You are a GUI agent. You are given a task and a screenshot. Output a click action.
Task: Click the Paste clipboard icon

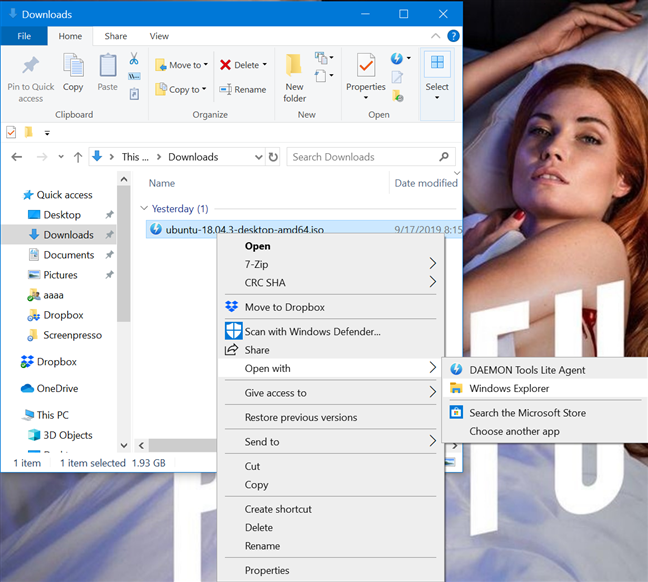pos(107,65)
